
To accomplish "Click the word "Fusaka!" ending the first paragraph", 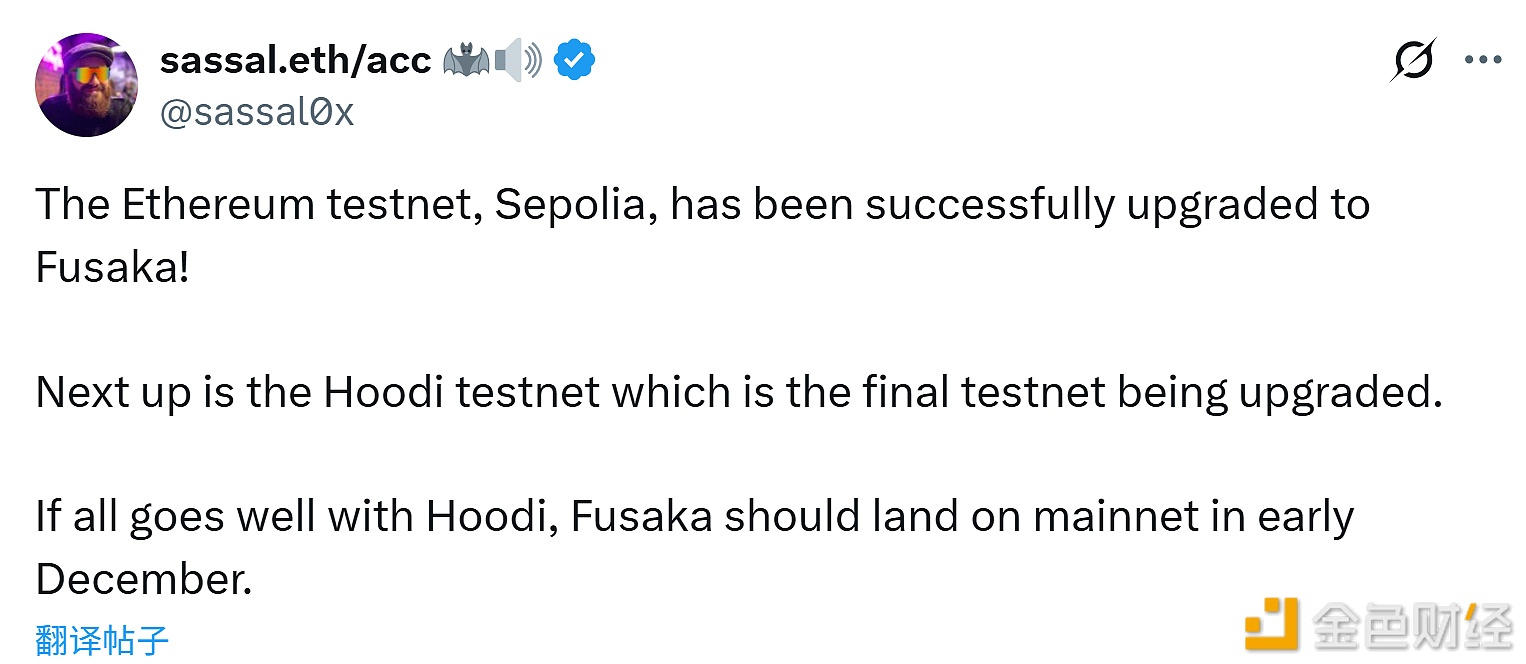I will pyautogui.click(x=112, y=267).
